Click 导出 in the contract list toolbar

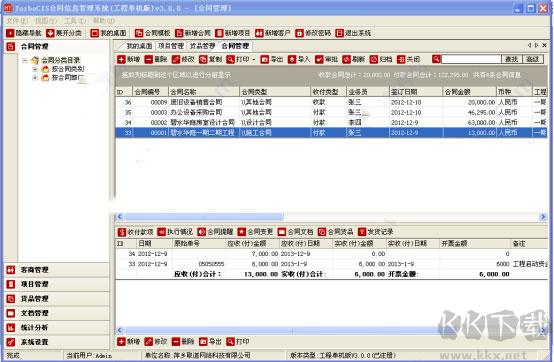coord(272,59)
